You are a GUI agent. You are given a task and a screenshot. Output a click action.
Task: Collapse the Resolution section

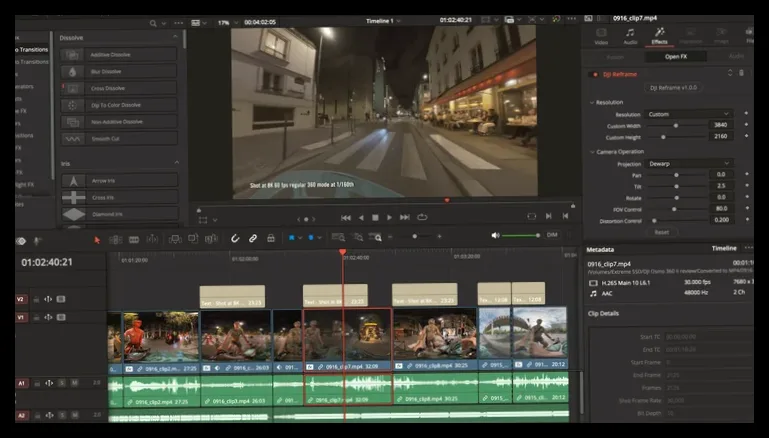point(592,103)
